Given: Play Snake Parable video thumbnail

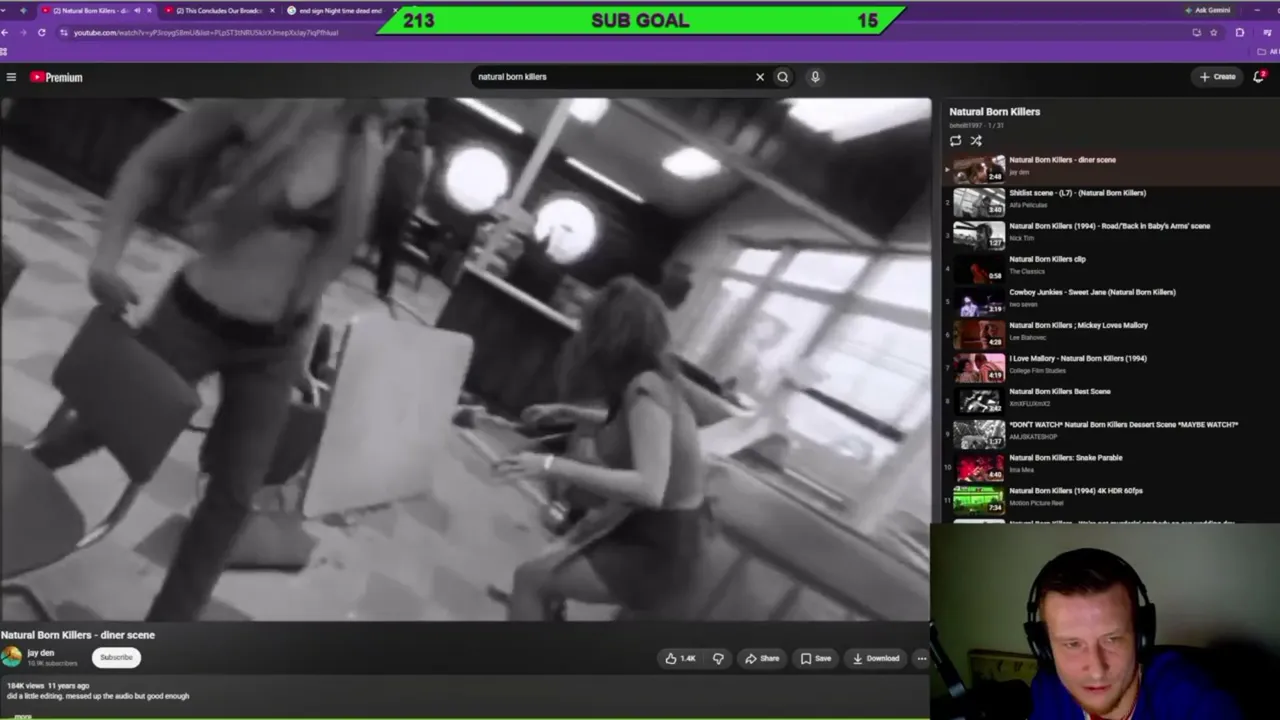Looking at the screenshot, I should click(979, 466).
